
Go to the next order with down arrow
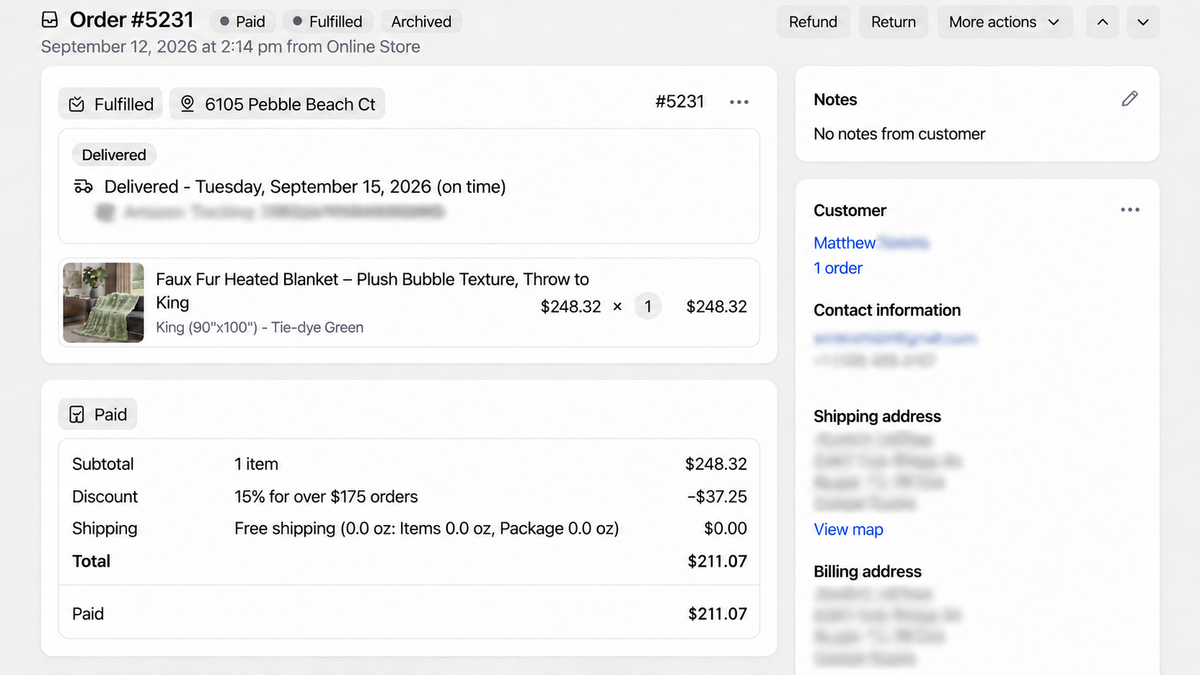pyautogui.click(x=1143, y=22)
